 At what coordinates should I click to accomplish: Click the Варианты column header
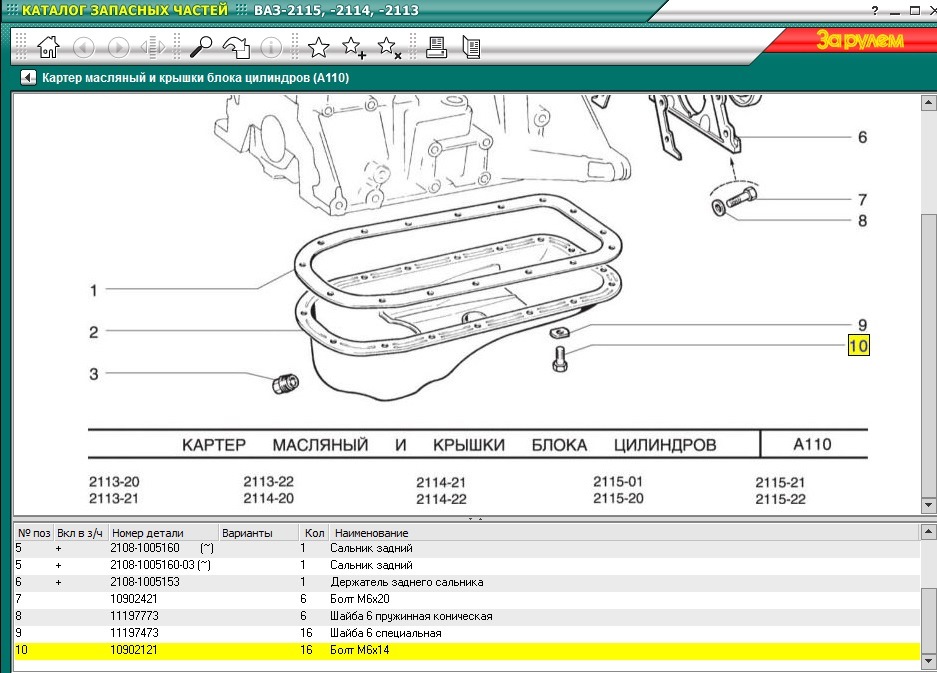tap(258, 533)
